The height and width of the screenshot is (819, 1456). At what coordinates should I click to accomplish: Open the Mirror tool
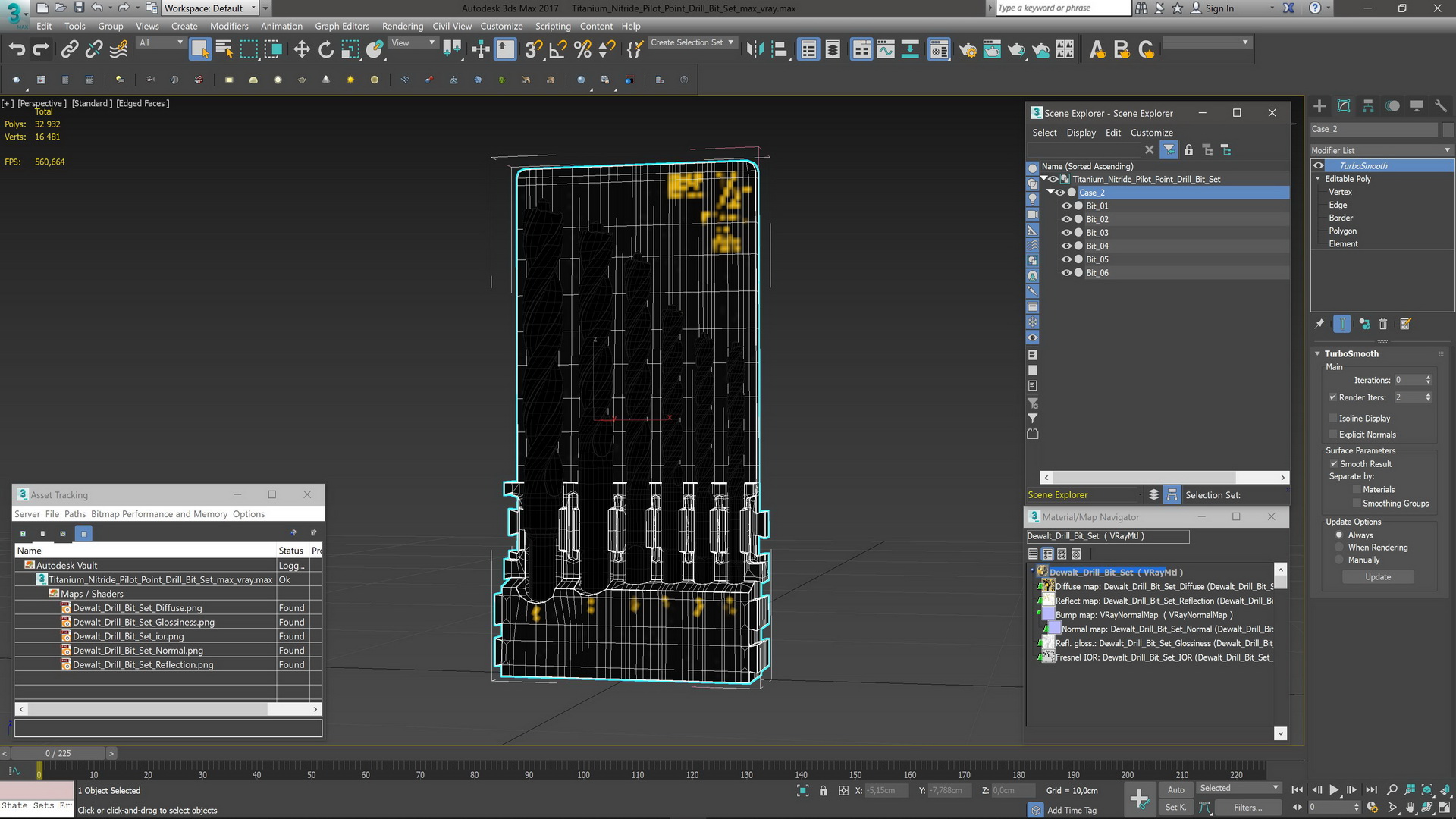click(x=755, y=50)
